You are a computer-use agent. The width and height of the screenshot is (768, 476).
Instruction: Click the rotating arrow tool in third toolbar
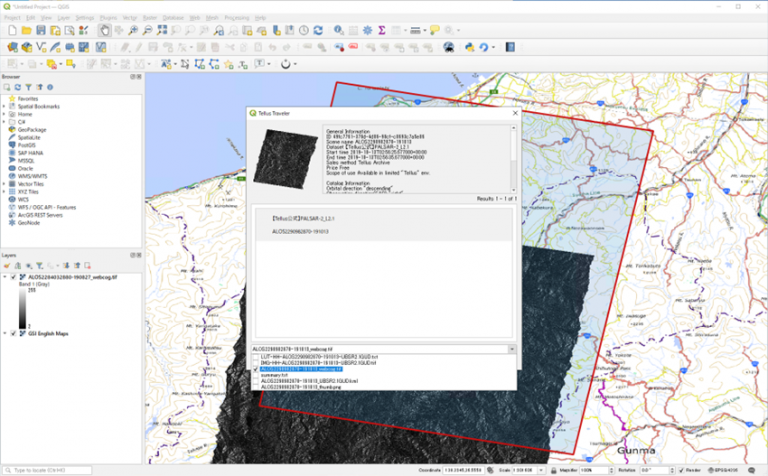point(286,64)
